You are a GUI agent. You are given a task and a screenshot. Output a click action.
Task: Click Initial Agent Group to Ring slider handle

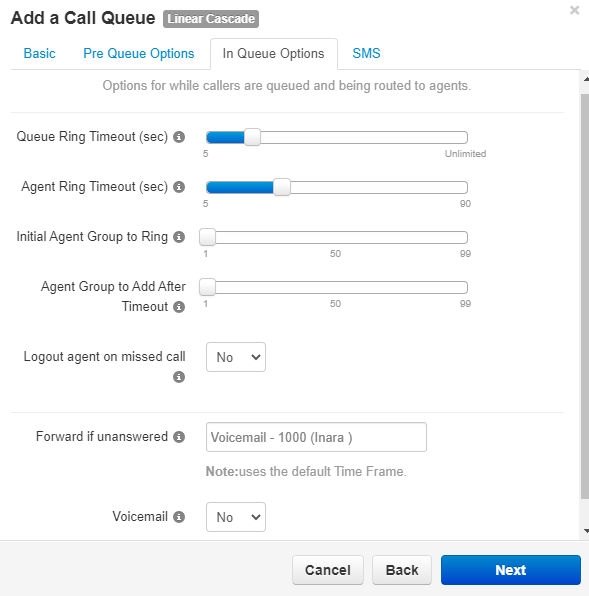pyautogui.click(x=207, y=237)
